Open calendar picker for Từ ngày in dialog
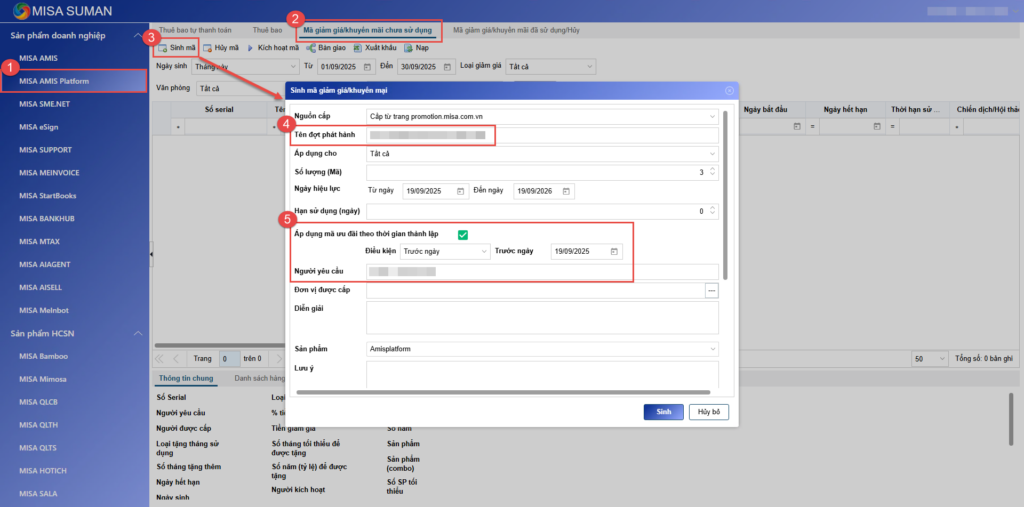1024x507 pixels. (x=460, y=191)
